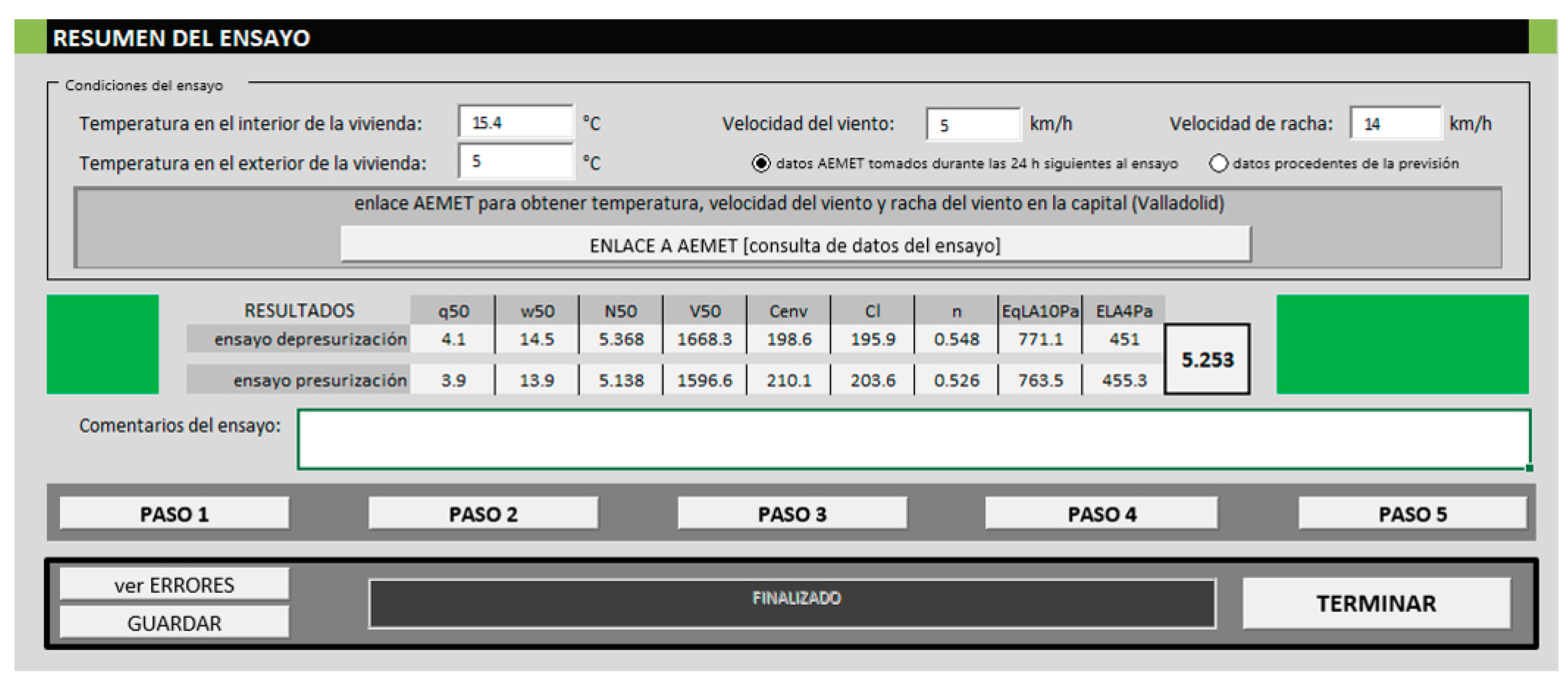Open the ENLACE A AEMET link button
Image resolution: width=1568 pixels, height=689 pixels.
[795, 245]
